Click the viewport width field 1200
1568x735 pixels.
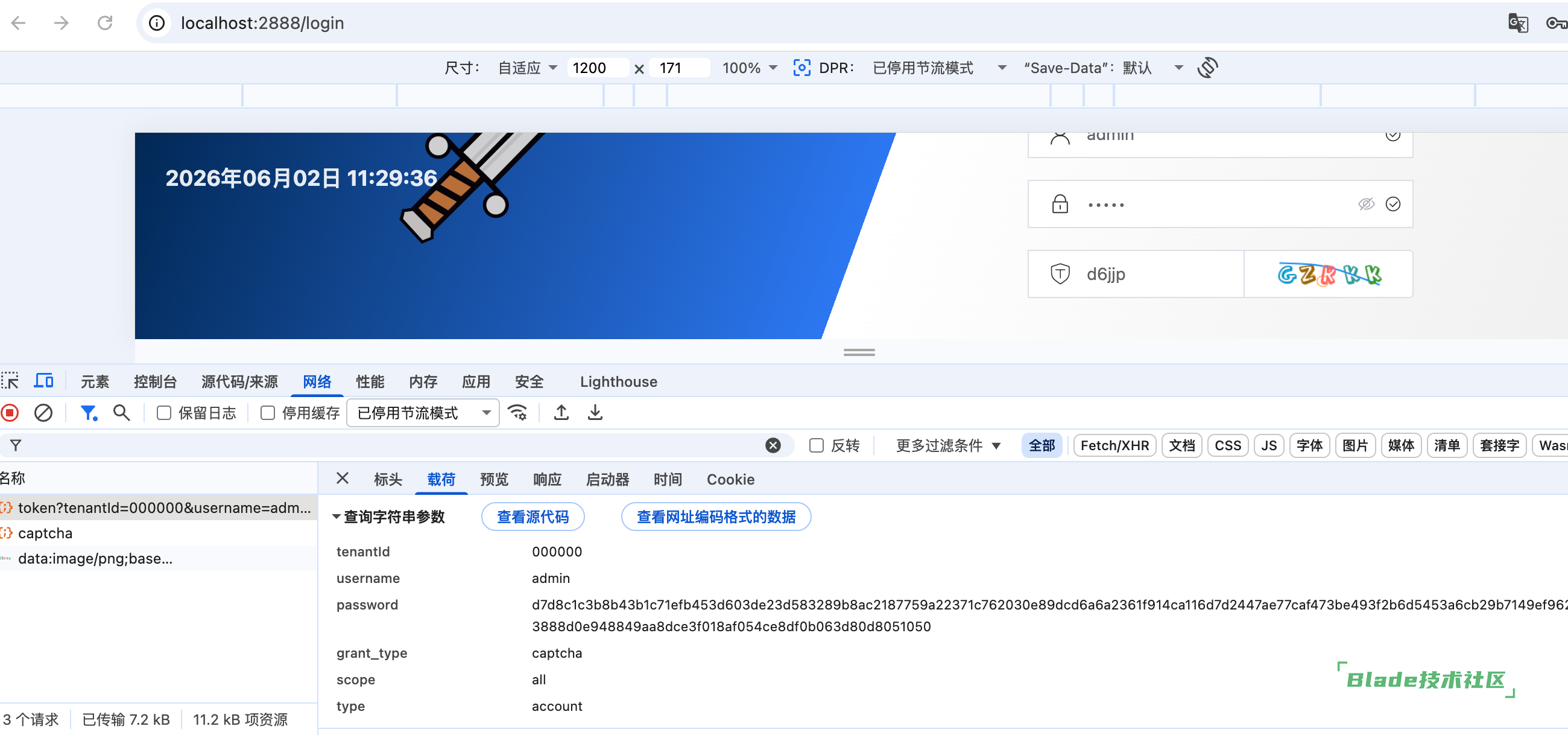click(x=598, y=68)
